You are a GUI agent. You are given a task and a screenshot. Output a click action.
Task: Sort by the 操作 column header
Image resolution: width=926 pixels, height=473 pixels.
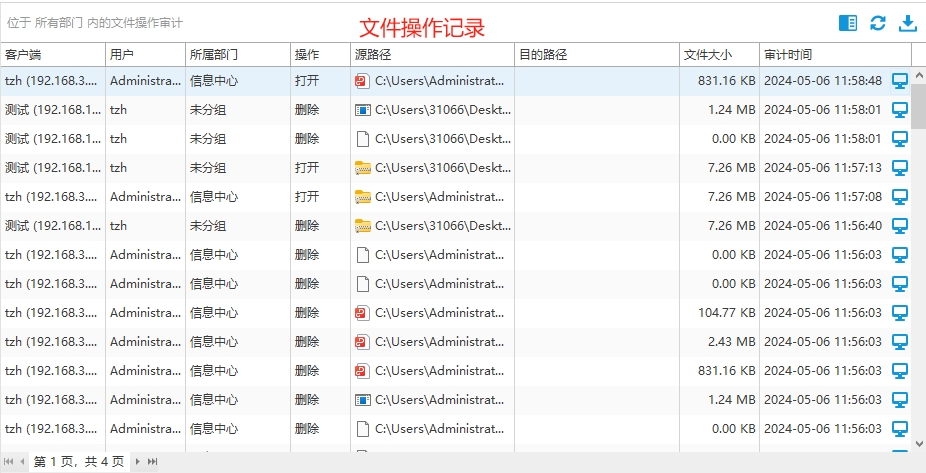pos(321,55)
